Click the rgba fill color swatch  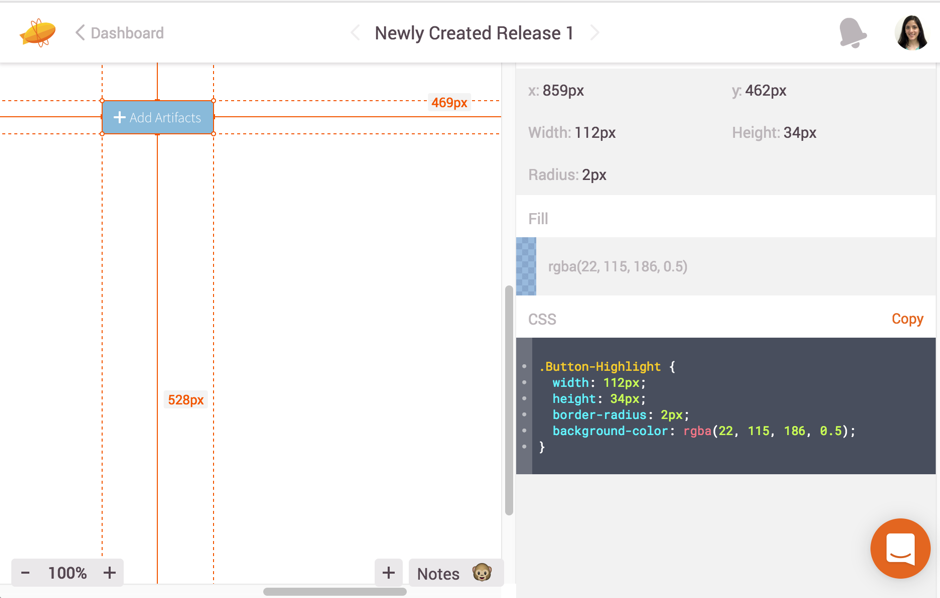(x=525, y=266)
